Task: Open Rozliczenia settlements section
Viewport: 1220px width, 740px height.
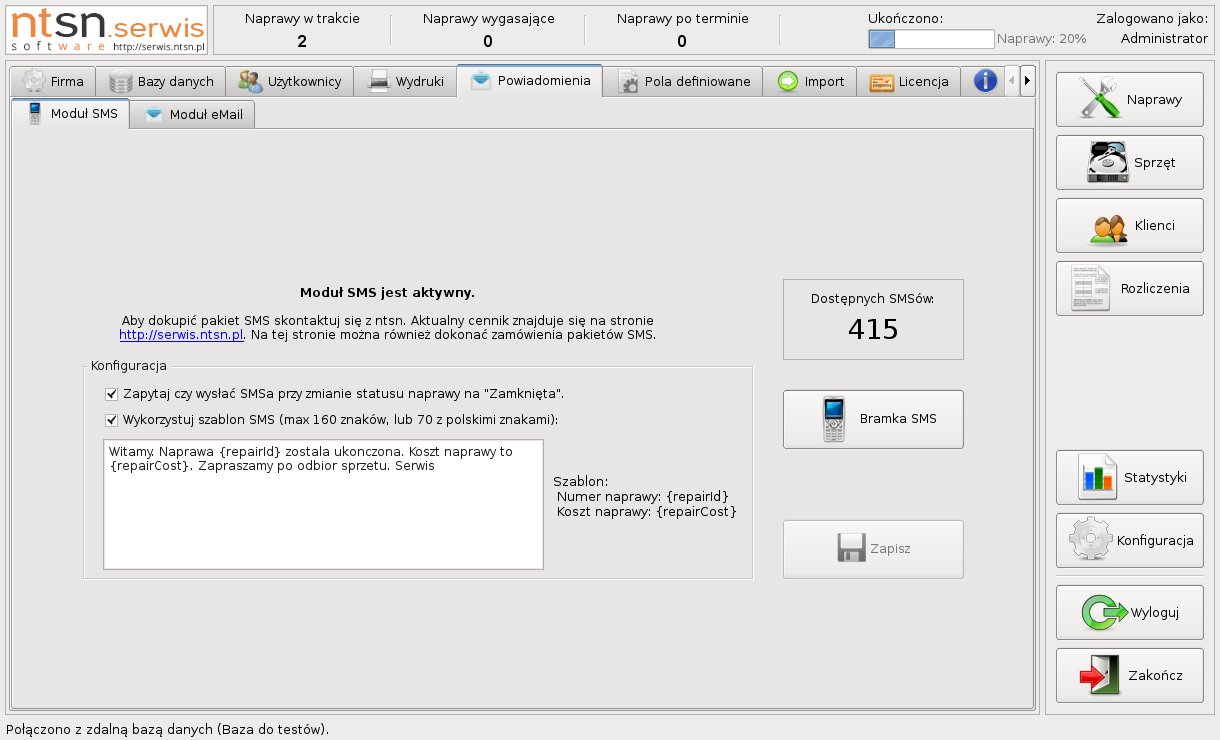Action: click(1129, 289)
